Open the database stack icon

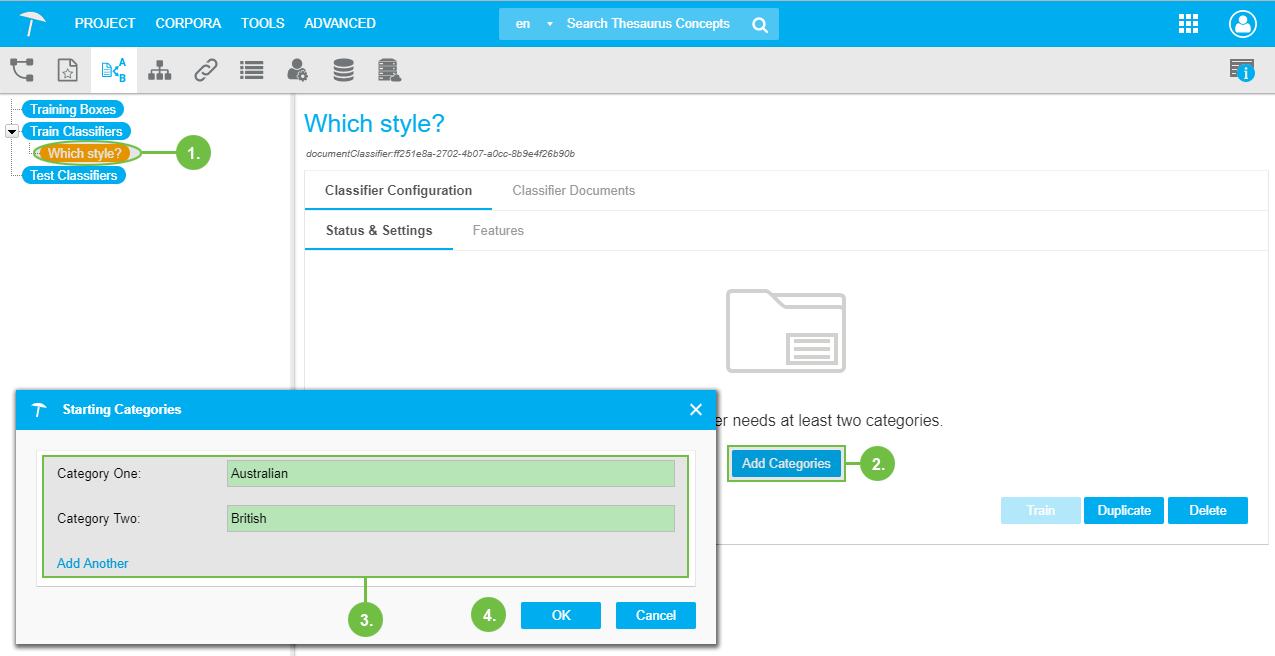343,70
